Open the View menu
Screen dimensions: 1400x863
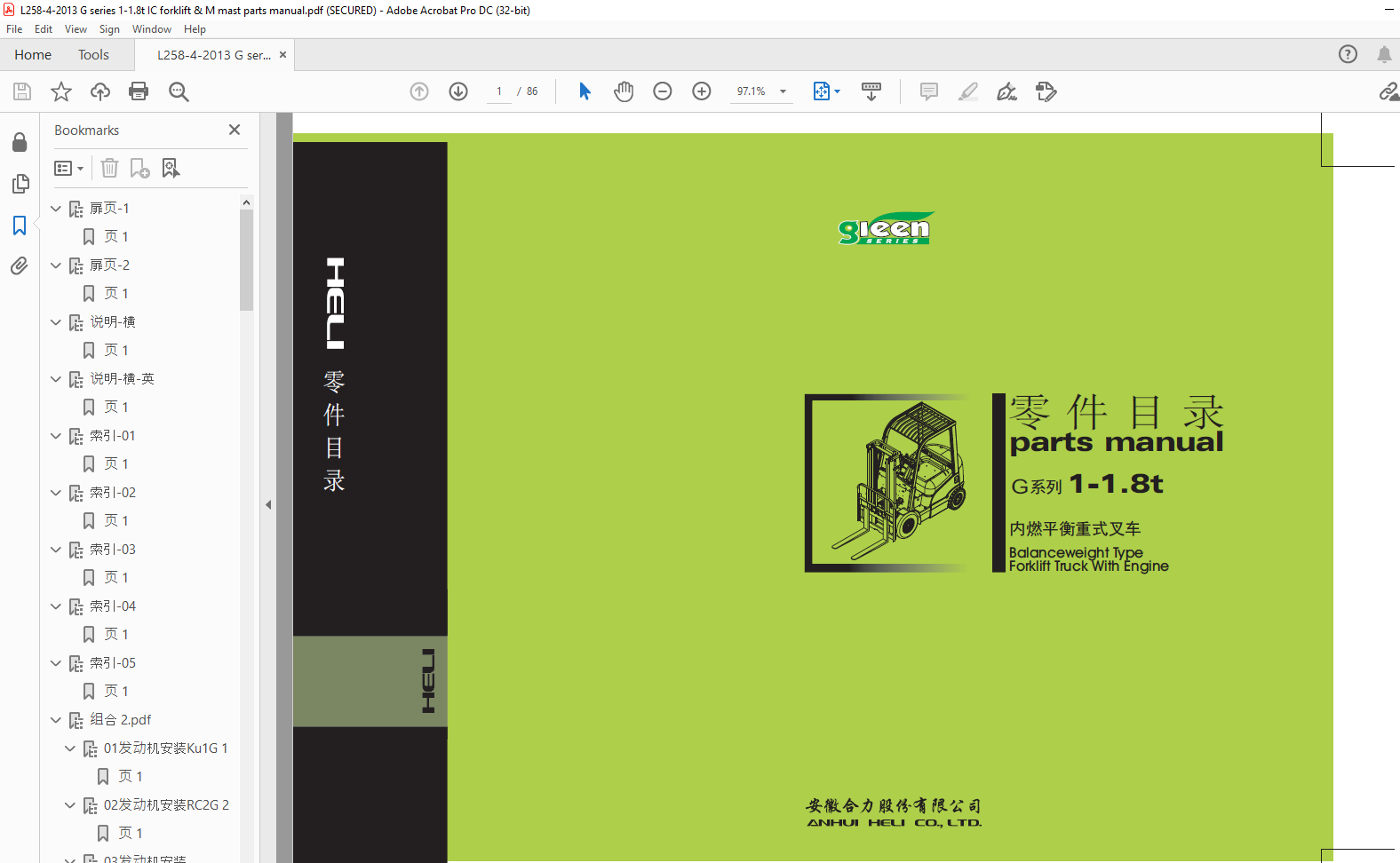[x=76, y=29]
